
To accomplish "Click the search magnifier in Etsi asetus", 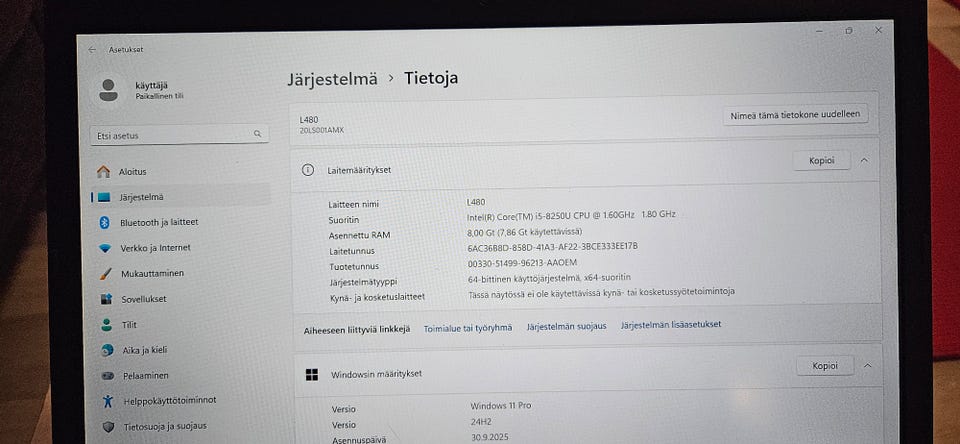I will (x=258, y=134).
